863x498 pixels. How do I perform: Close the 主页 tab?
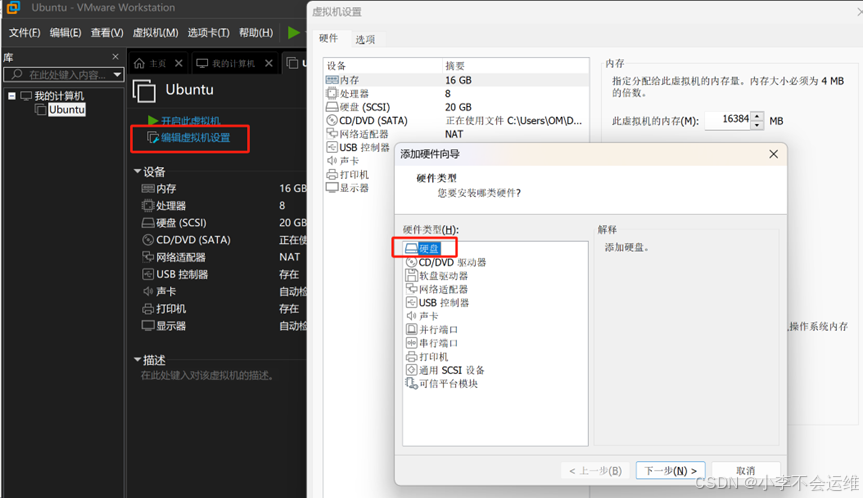pyautogui.click(x=178, y=63)
